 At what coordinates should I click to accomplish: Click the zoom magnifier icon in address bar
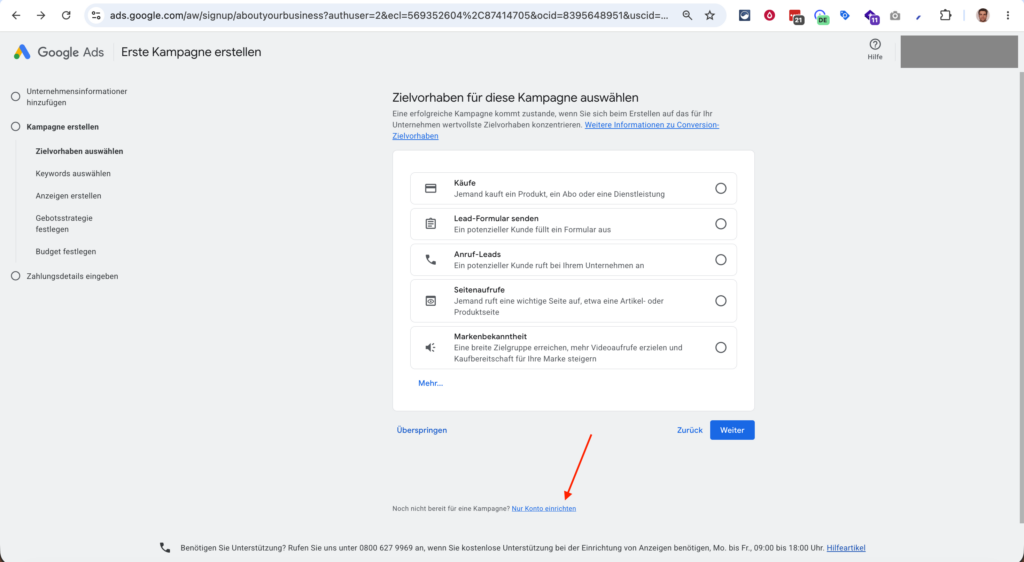click(x=687, y=15)
